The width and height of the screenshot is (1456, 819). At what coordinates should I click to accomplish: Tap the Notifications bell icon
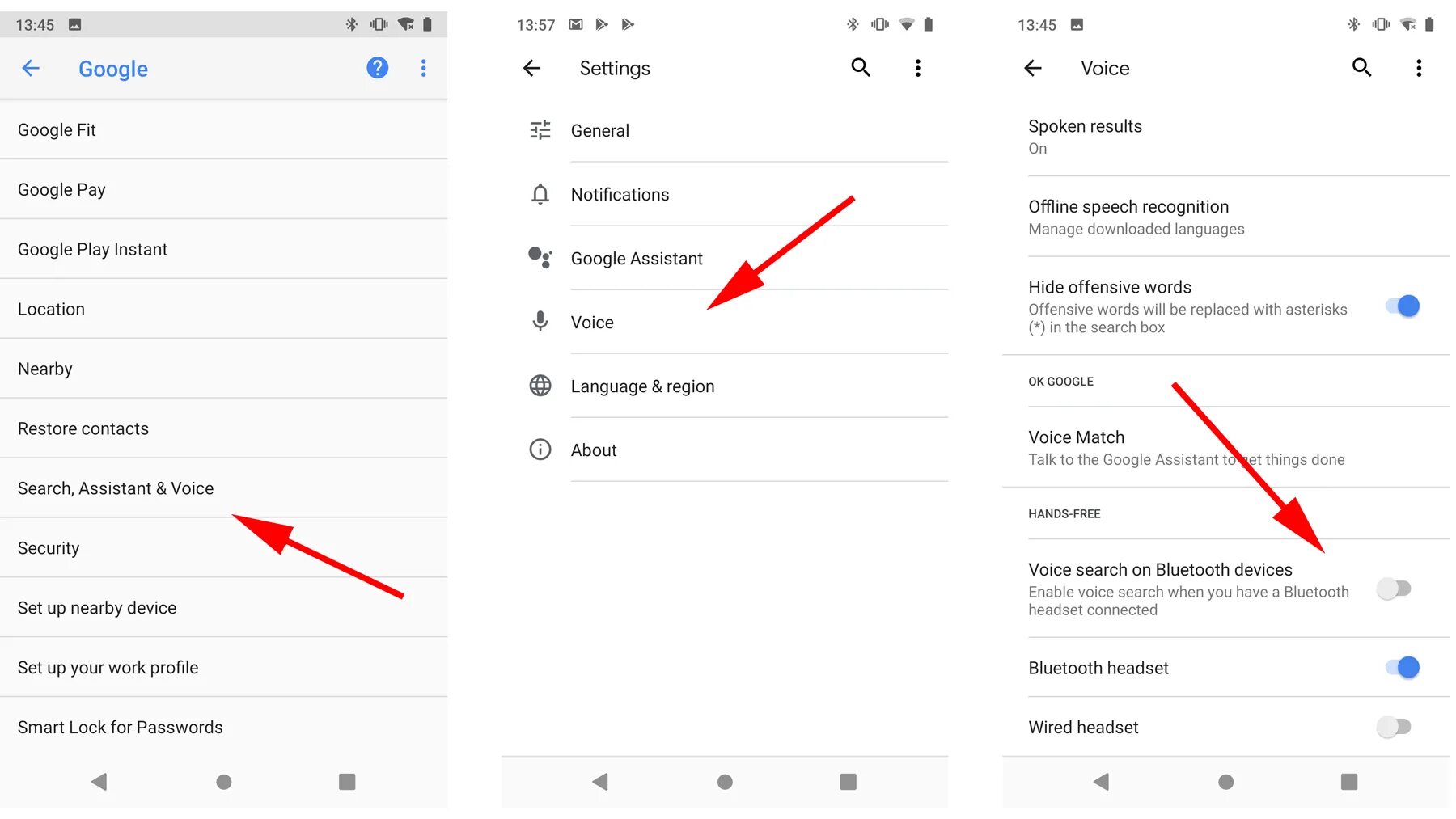tap(540, 194)
